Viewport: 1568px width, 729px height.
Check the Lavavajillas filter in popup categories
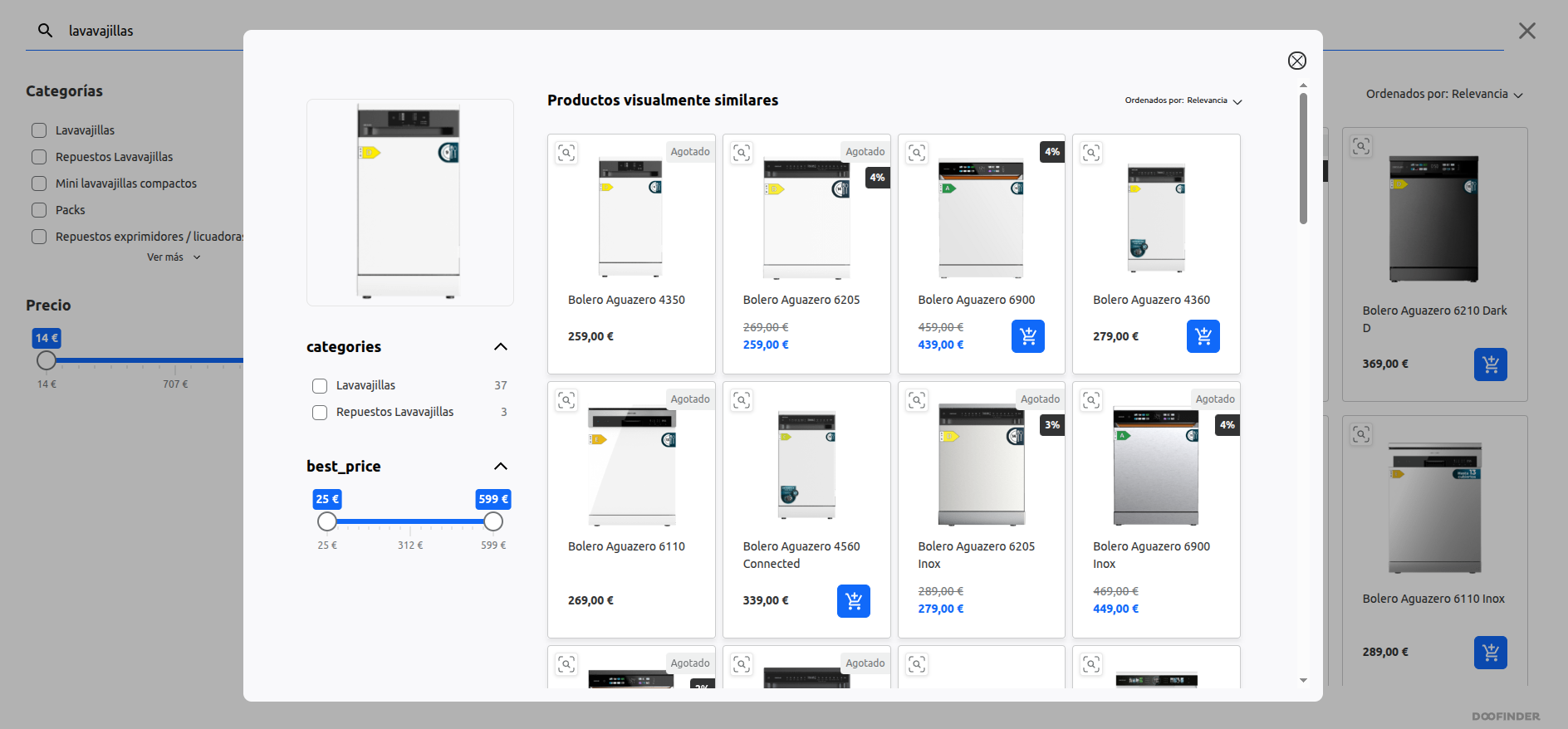tap(320, 386)
